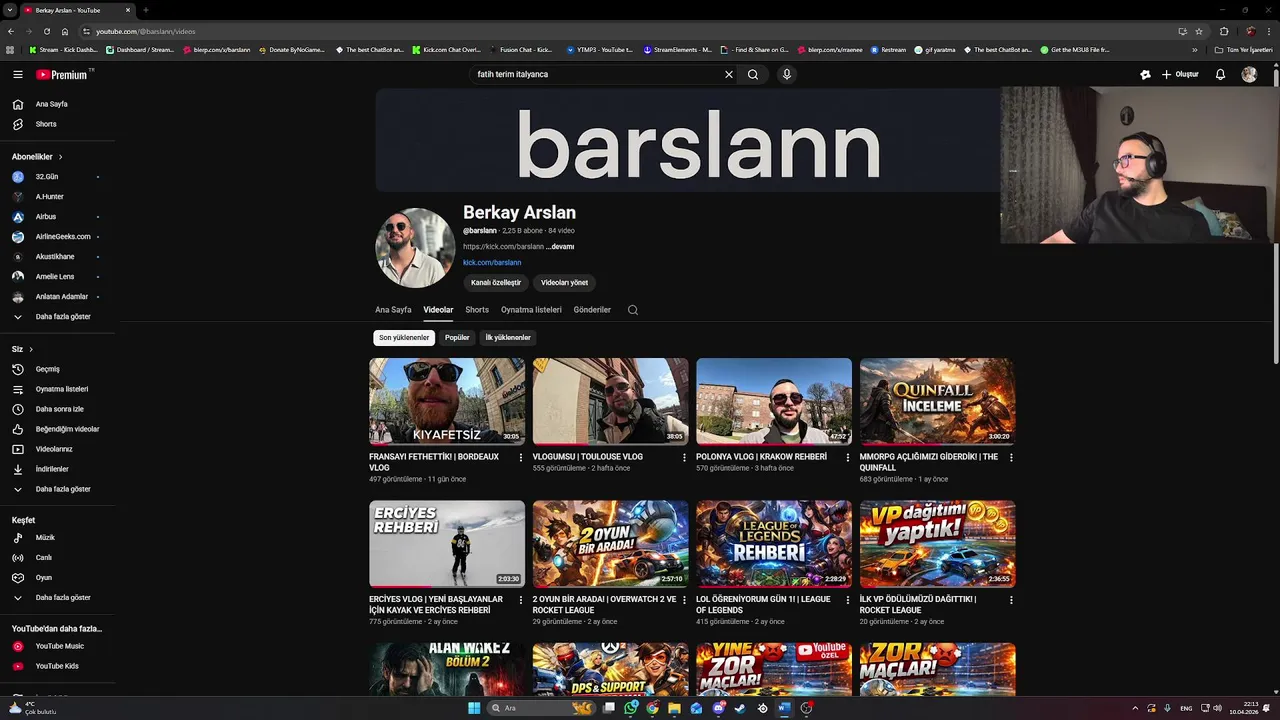Reload the page in browser
The image size is (1280, 720).
[47, 31]
